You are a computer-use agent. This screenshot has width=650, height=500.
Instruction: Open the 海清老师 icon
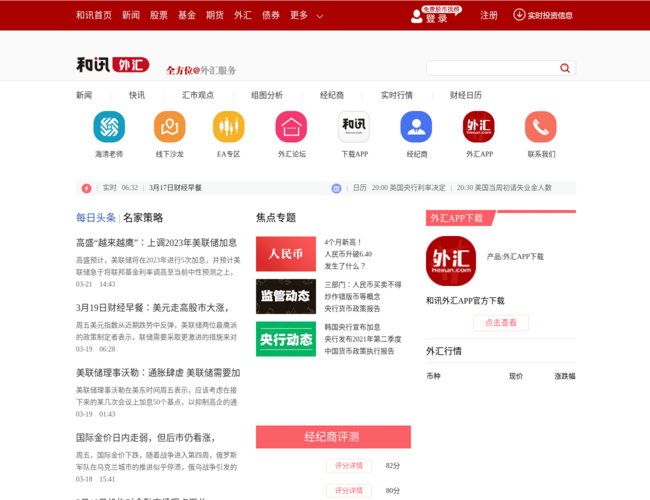pyautogui.click(x=109, y=126)
